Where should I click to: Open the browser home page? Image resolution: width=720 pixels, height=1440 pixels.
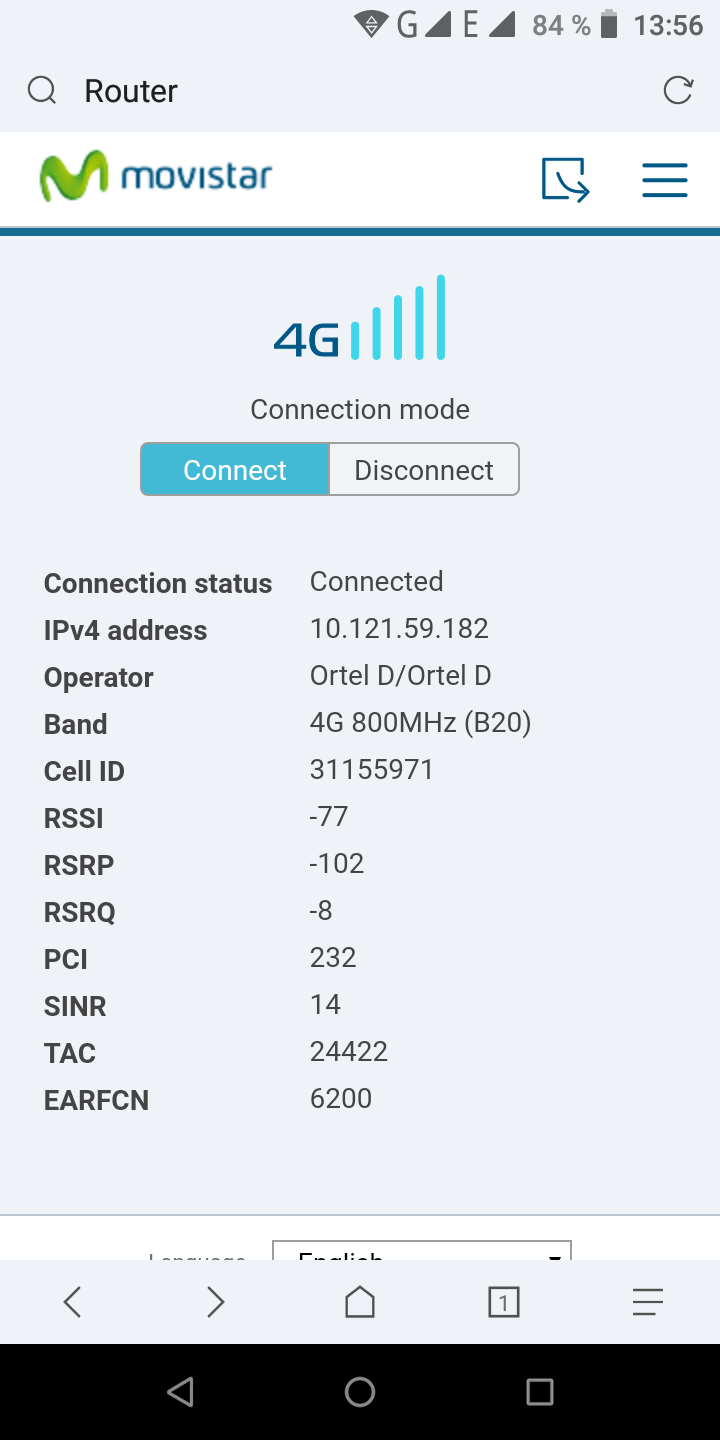(x=360, y=1302)
